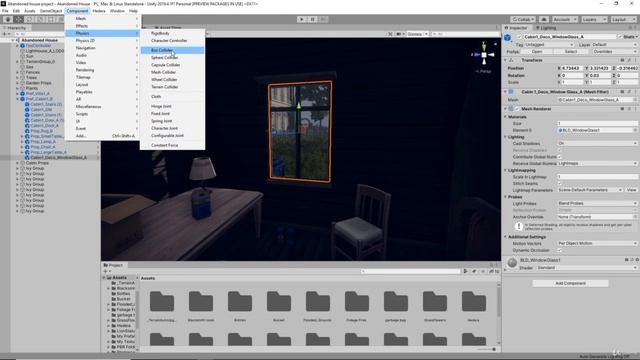Click the Position X input field
This screenshot has width=640, height=360.
coord(573,68)
